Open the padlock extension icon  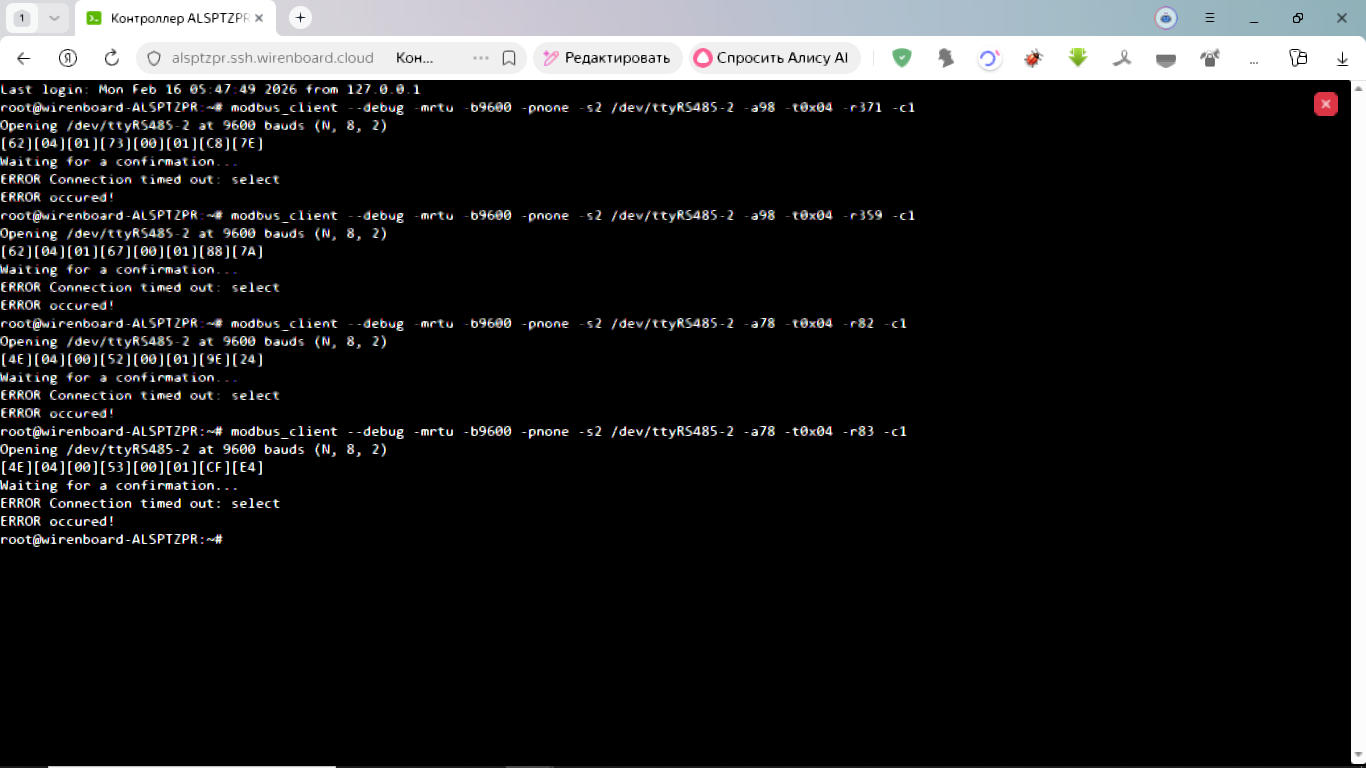[x=1210, y=58]
